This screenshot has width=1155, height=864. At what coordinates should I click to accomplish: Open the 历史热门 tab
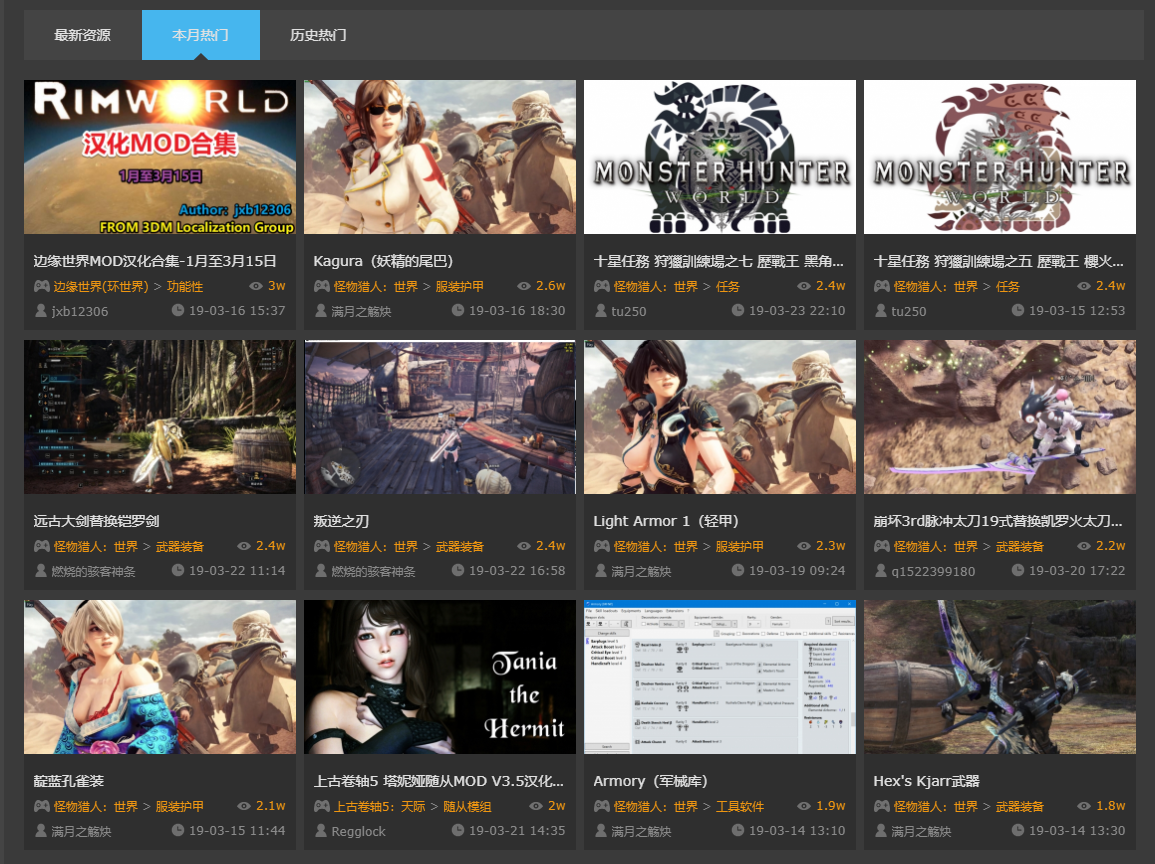click(318, 35)
